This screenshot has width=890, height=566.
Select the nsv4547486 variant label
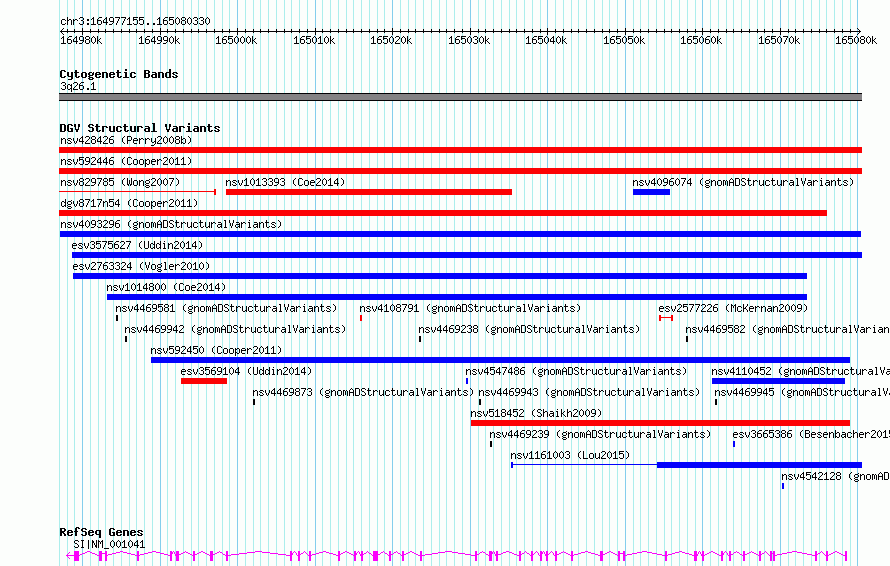[576, 371]
